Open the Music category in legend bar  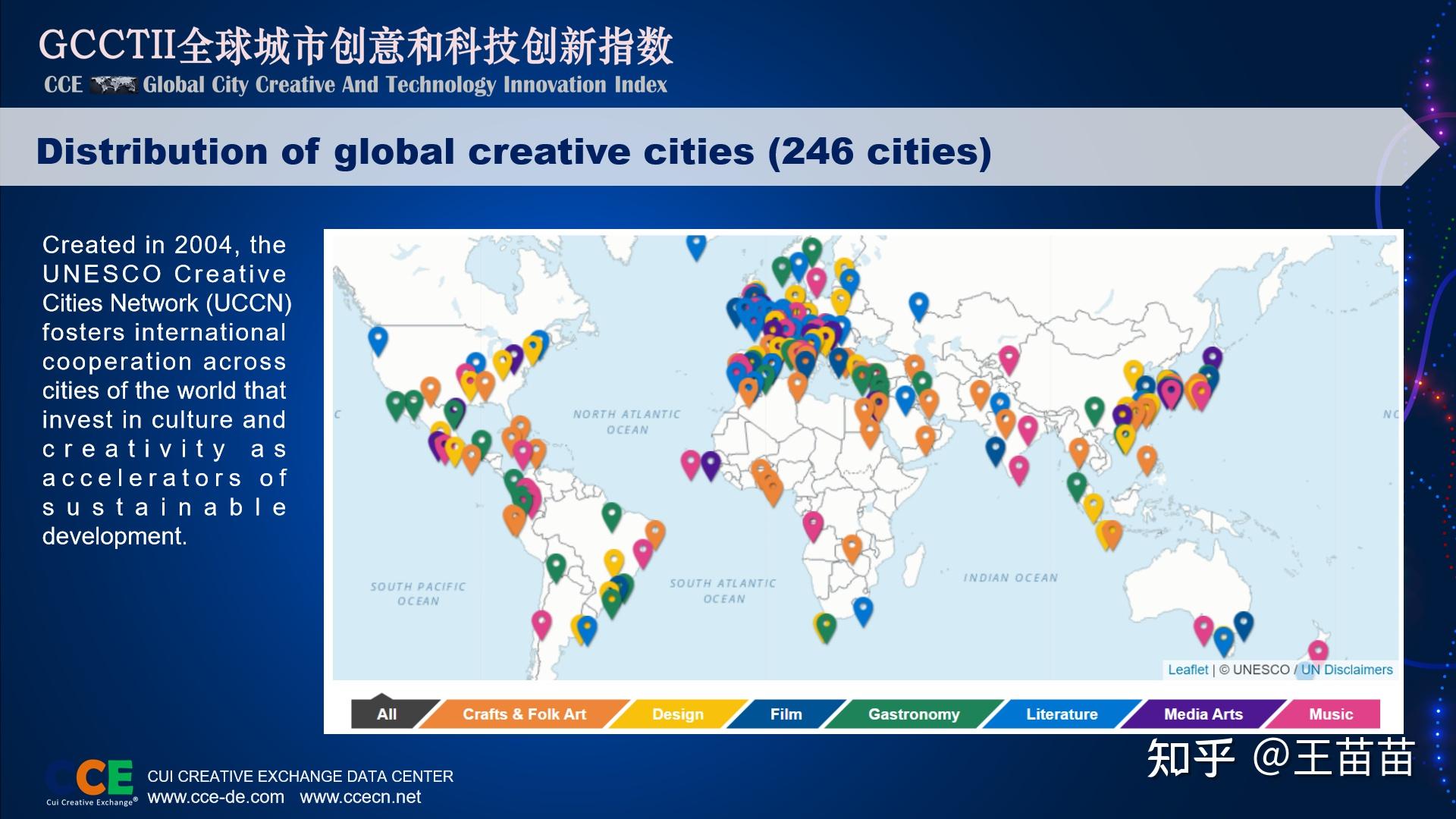pos(1330,714)
